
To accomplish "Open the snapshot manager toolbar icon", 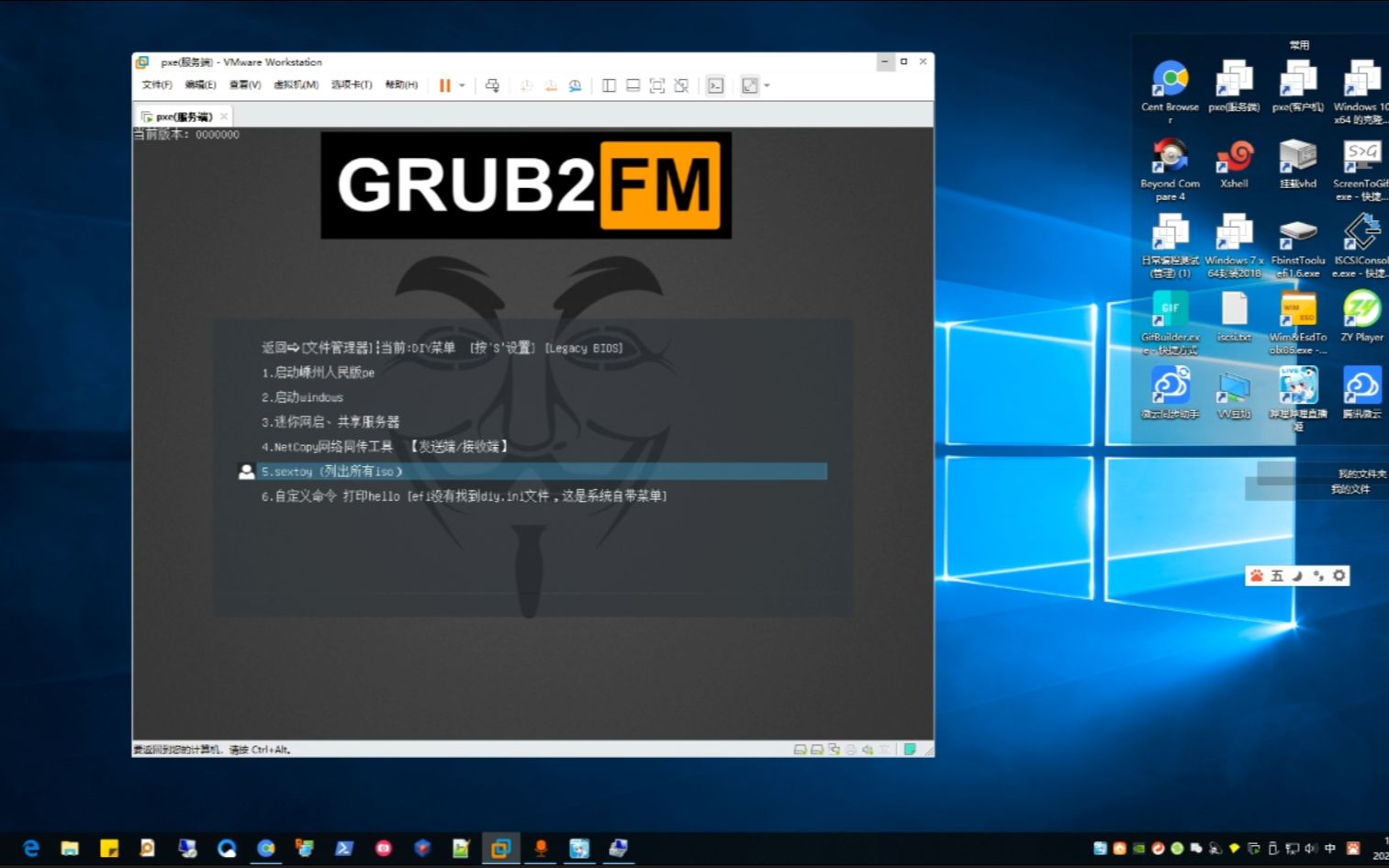I will [576, 85].
